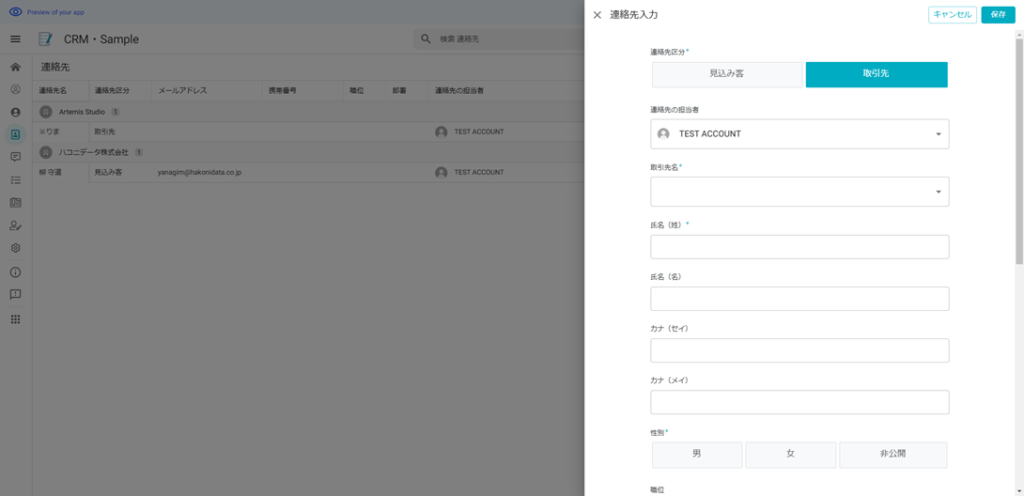Click the 検索 連絡先 search box
Viewport: 1024px width, 496px height.
(498, 39)
